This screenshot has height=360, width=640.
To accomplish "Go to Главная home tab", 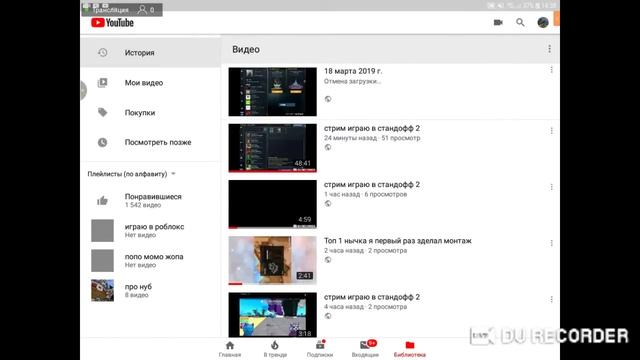I will [x=230, y=349].
